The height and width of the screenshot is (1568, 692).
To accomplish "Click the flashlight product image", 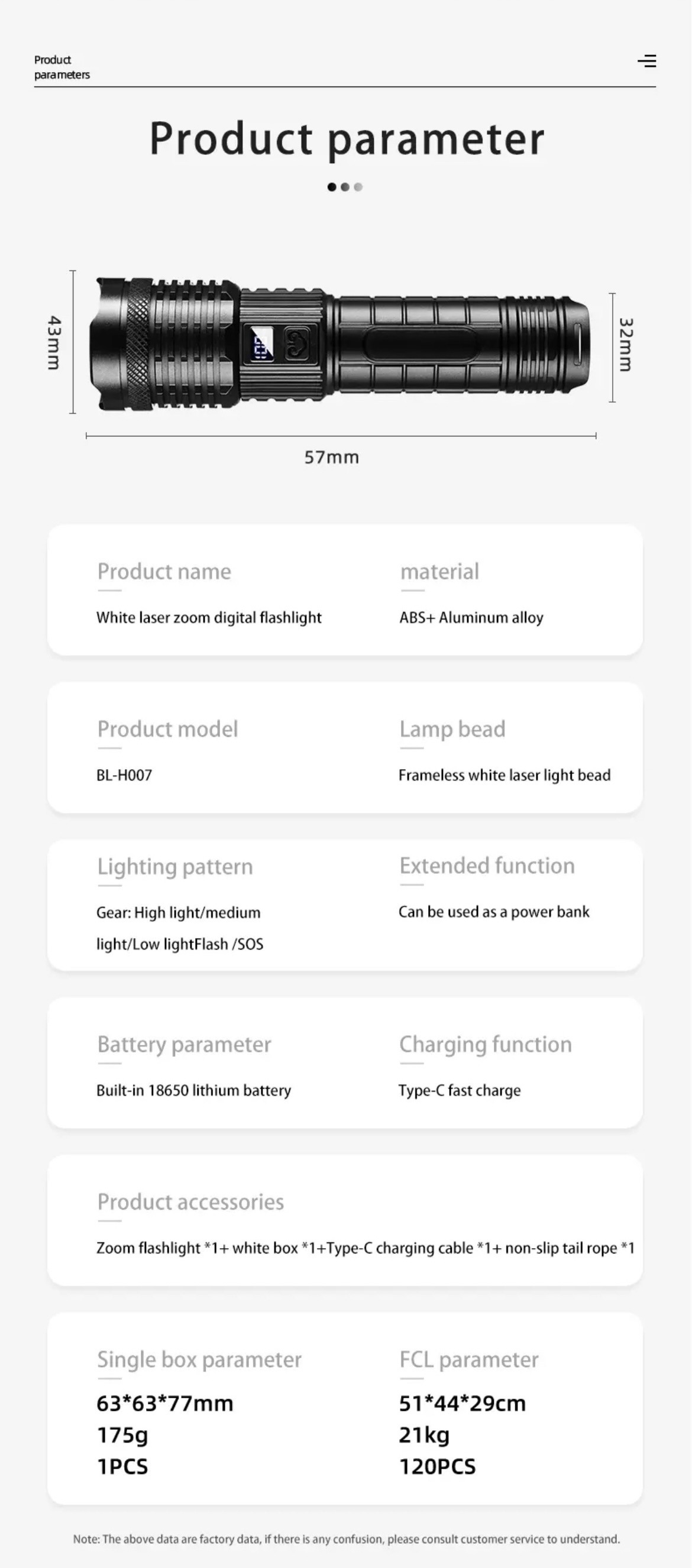I will point(396,344).
